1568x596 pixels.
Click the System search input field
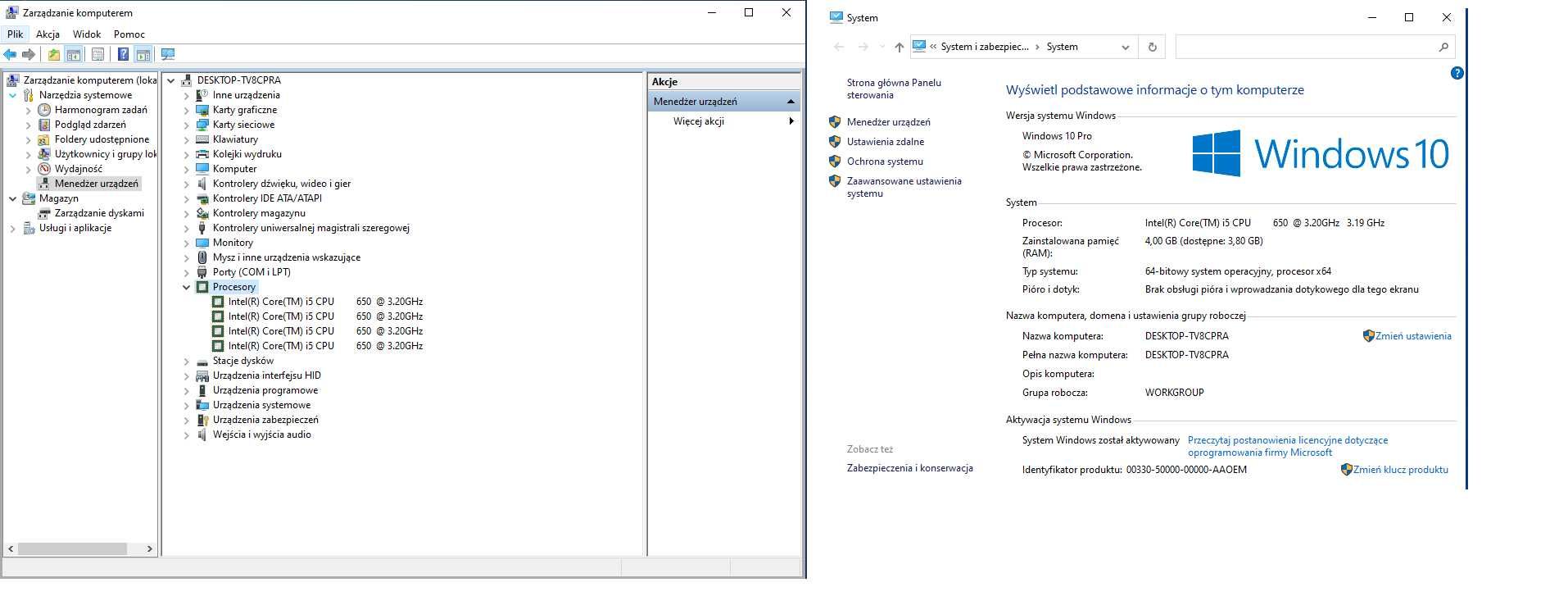pyautogui.click(x=1307, y=47)
